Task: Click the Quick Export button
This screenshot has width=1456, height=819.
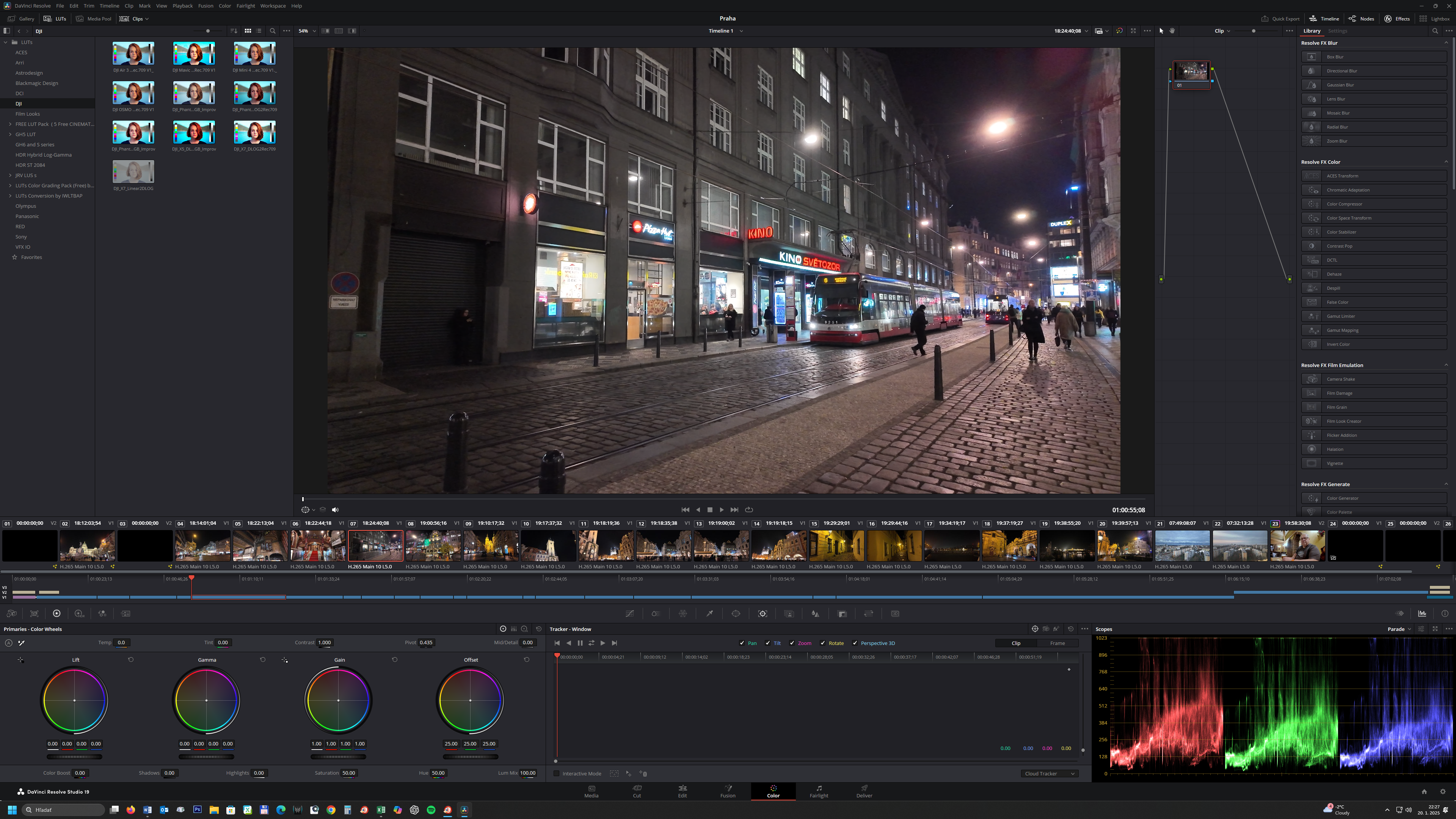Action: pyautogui.click(x=1280, y=19)
